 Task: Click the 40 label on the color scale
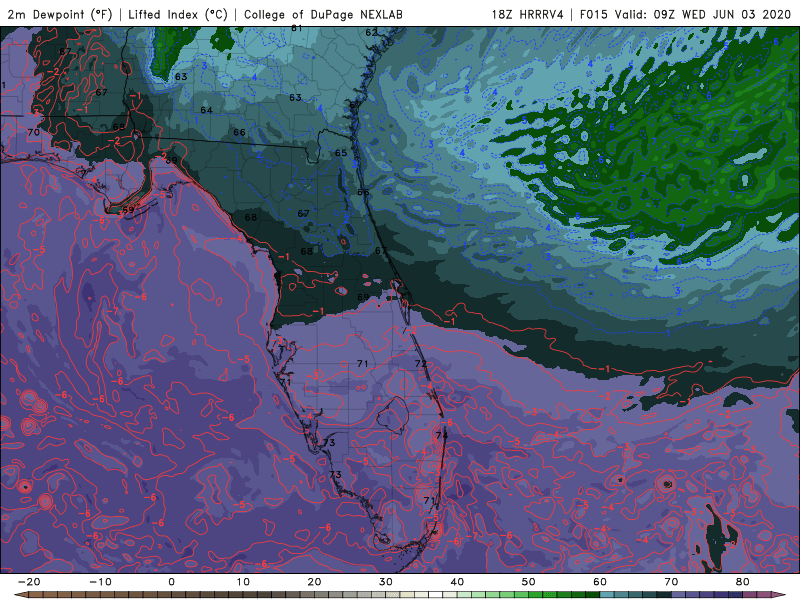point(457,582)
